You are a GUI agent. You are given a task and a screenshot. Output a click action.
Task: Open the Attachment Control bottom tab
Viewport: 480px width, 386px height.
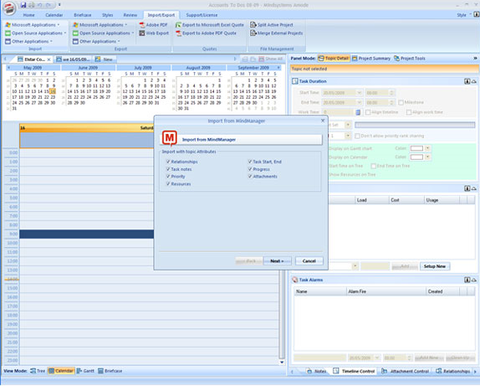[405, 371]
